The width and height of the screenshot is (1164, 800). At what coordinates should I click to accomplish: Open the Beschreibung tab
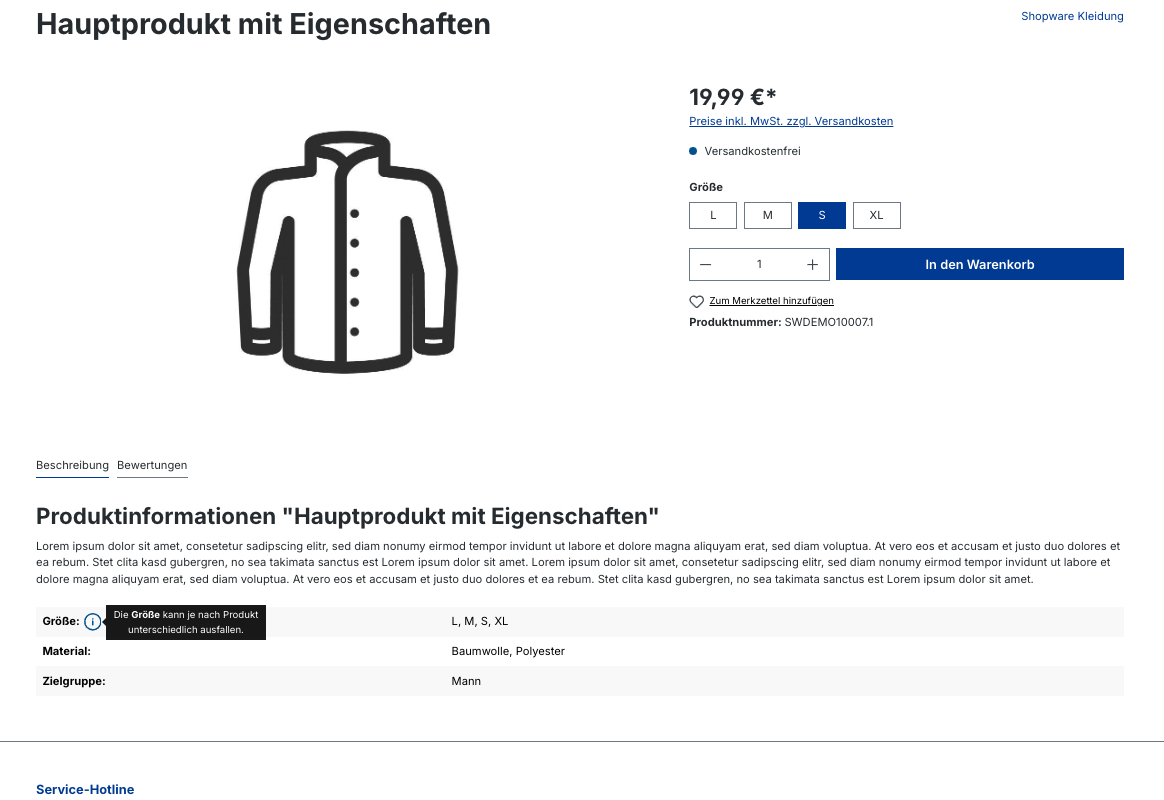(72, 465)
